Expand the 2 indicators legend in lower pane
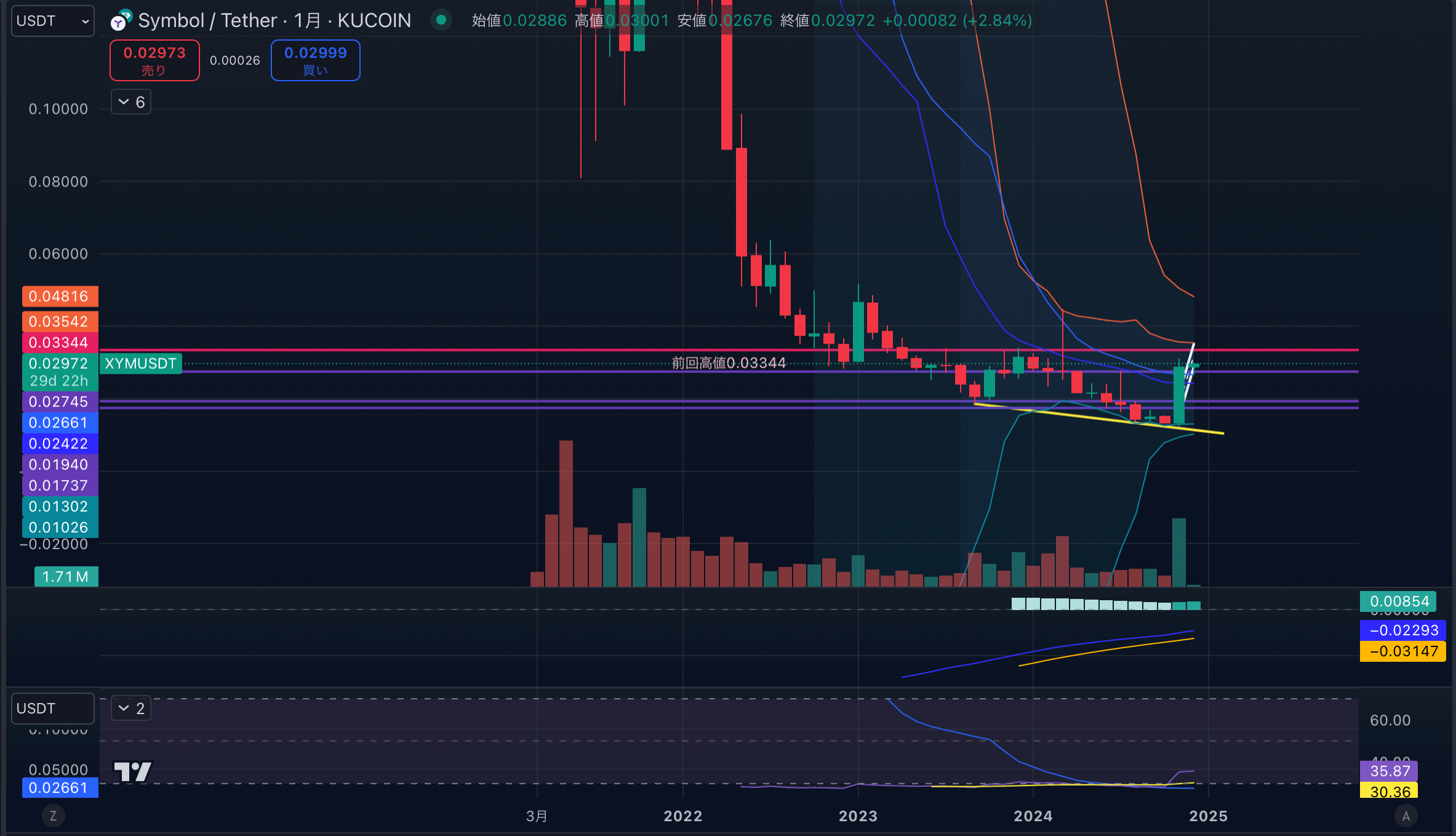 coord(131,709)
